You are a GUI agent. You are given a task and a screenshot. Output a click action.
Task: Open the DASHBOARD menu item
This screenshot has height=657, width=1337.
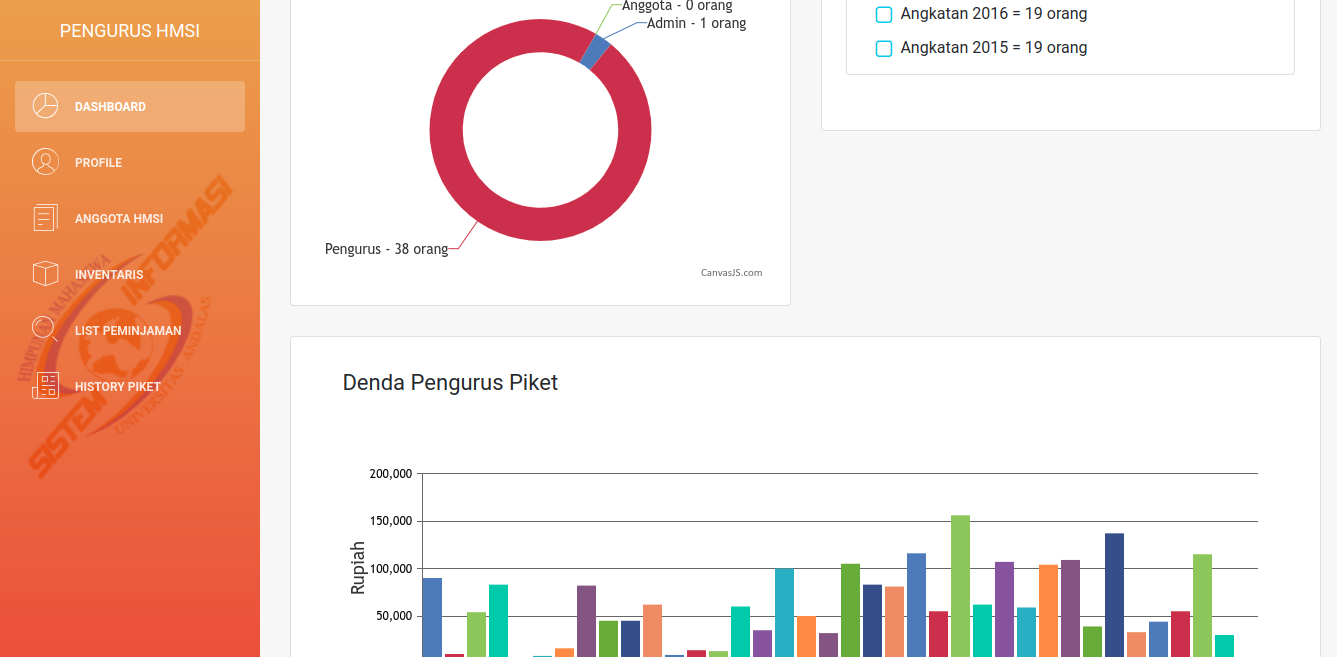[110, 106]
